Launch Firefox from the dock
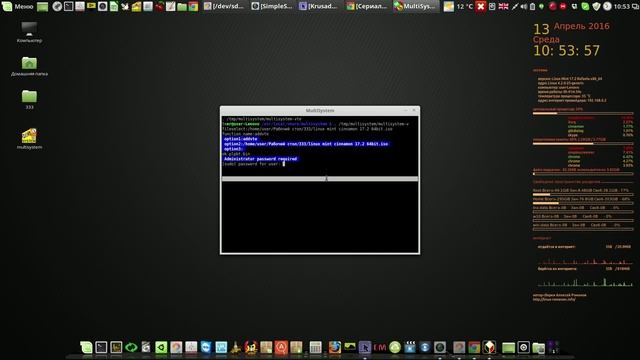The image size is (640, 360). 335,347
